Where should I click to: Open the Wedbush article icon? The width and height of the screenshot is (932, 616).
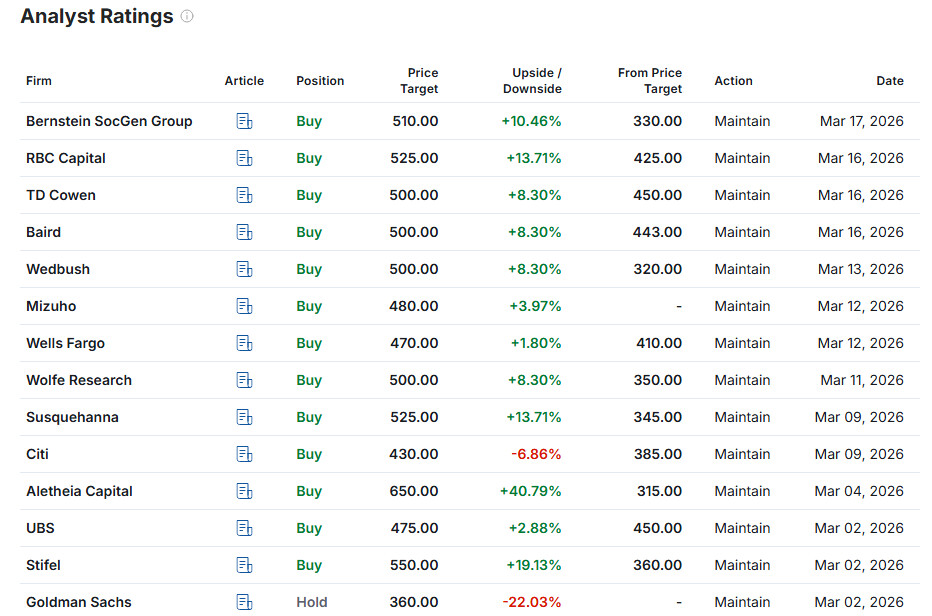pyautogui.click(x=244, y=269)
